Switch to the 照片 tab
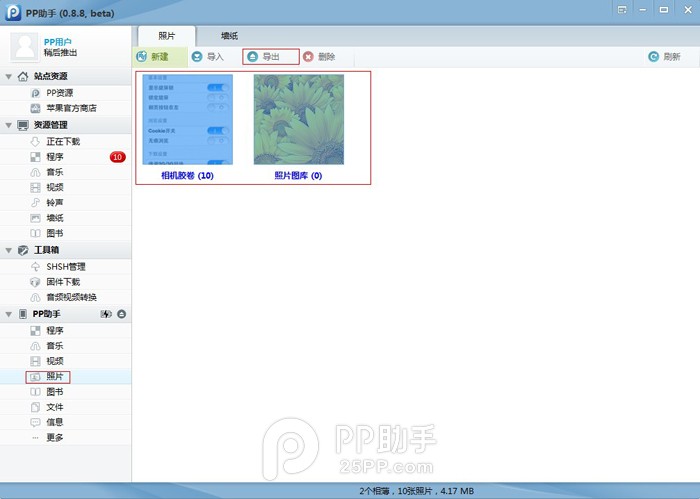Viewport: 700px width, 499px height. (167, 36)
